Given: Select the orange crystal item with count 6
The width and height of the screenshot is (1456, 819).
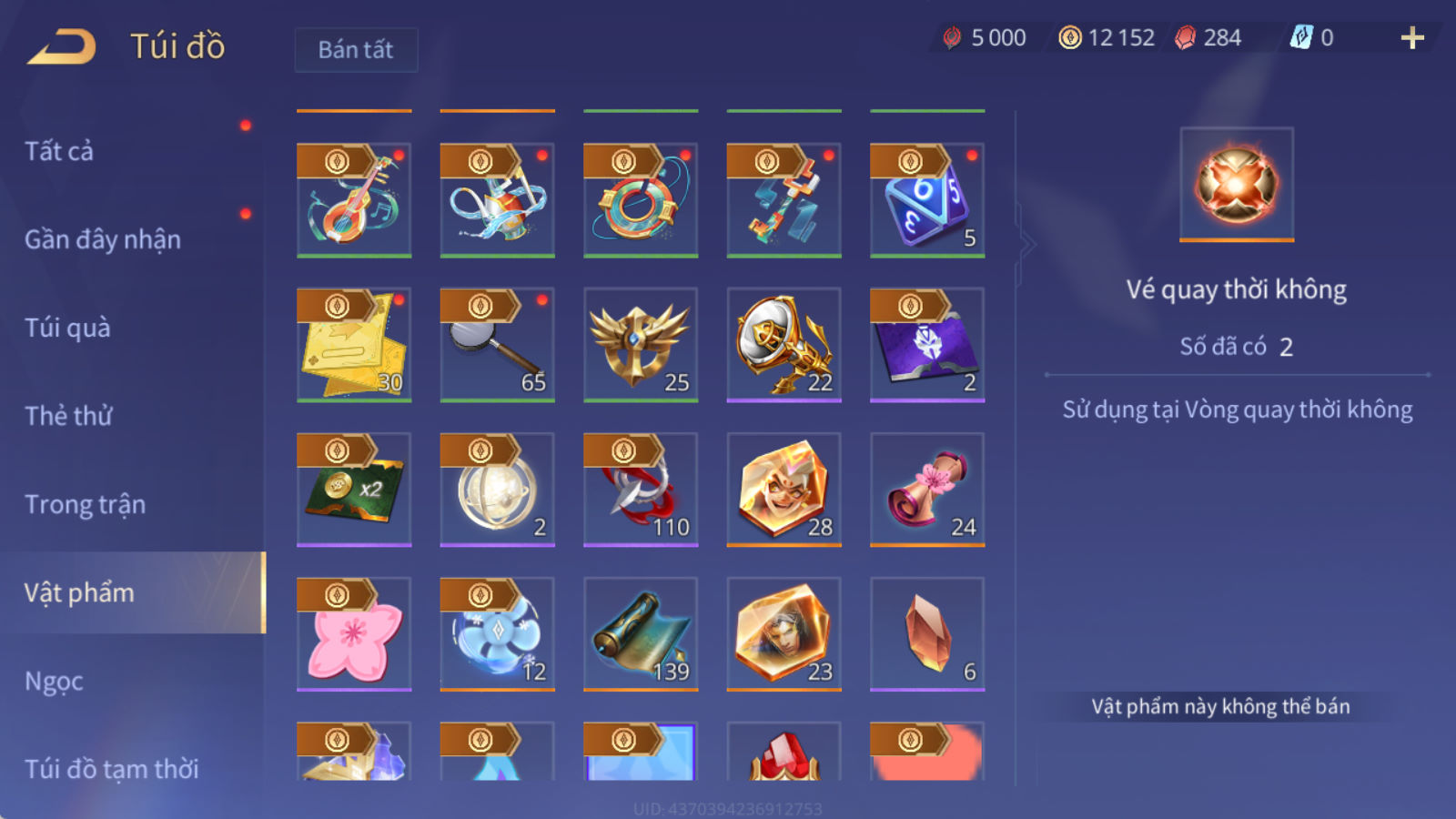Looking at the screenshot, I should (927, 634).
